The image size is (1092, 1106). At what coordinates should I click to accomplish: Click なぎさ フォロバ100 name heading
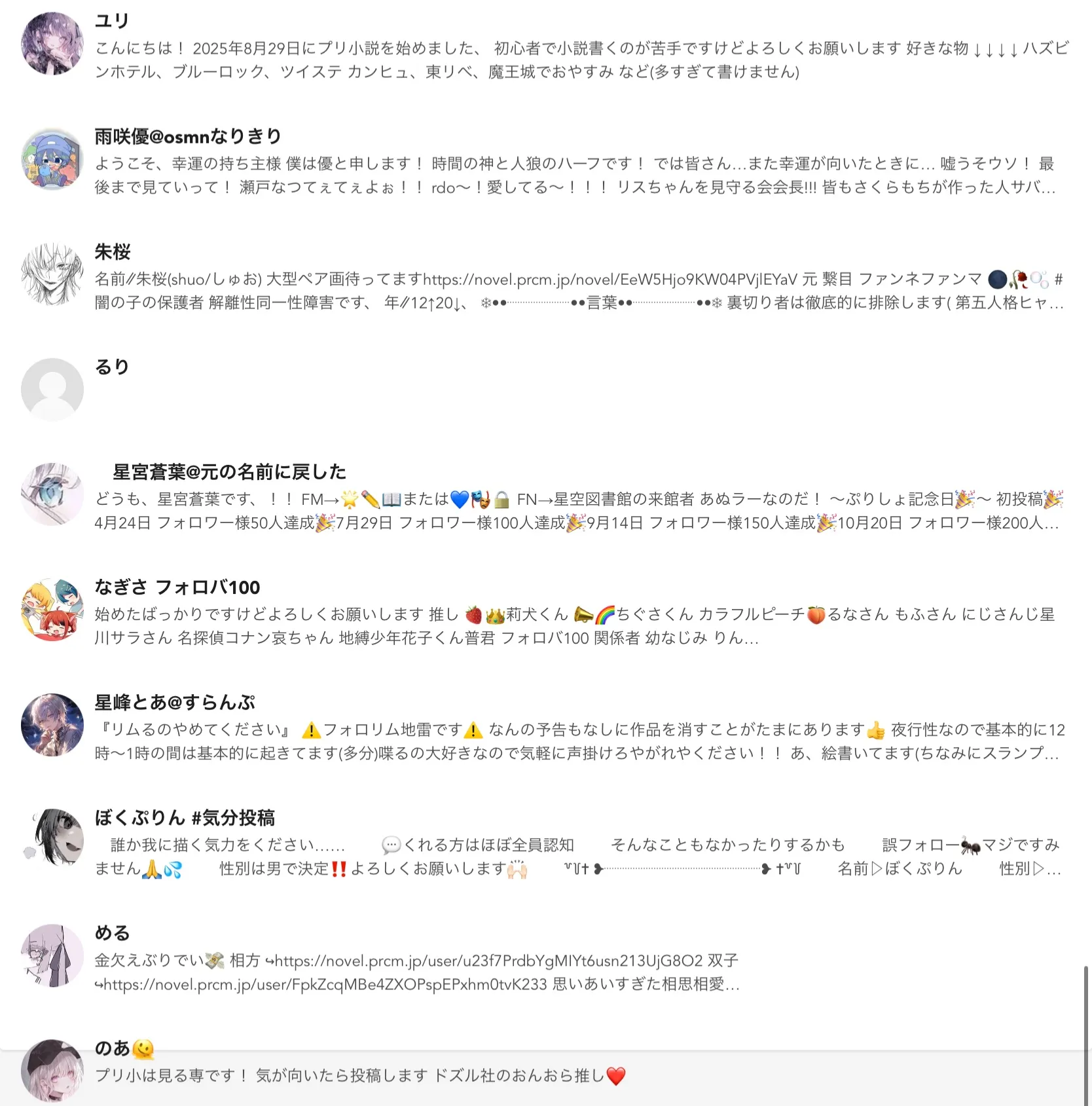(177, 587)
